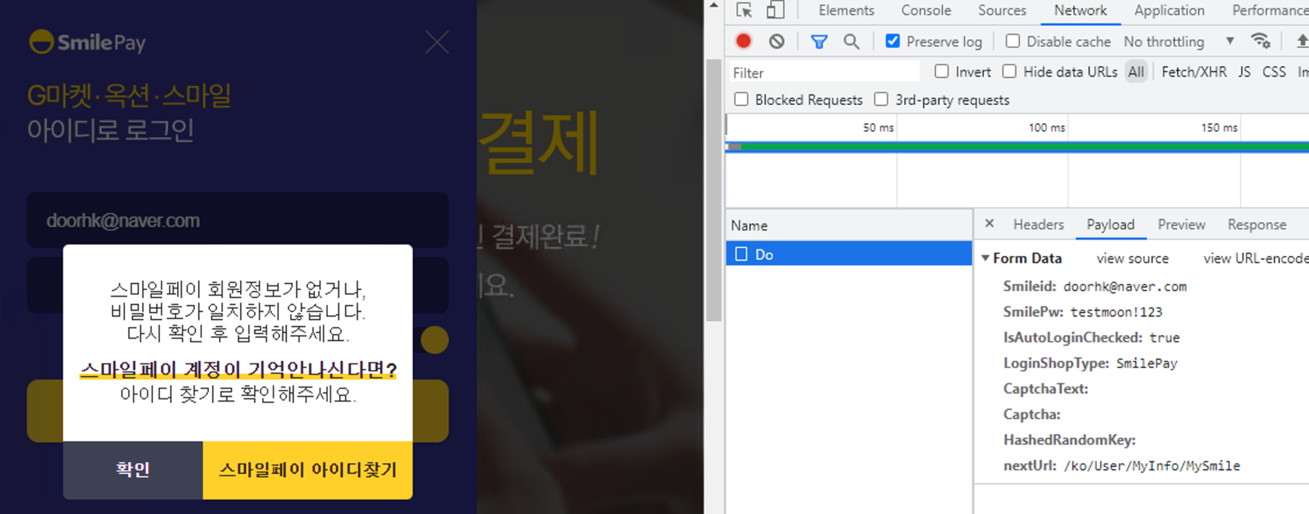Image resolution: width=1309 pixels, height=514 pixels.
Task: Click the SmilePw value testmoon!123
Action: [x=1116, y=312]
